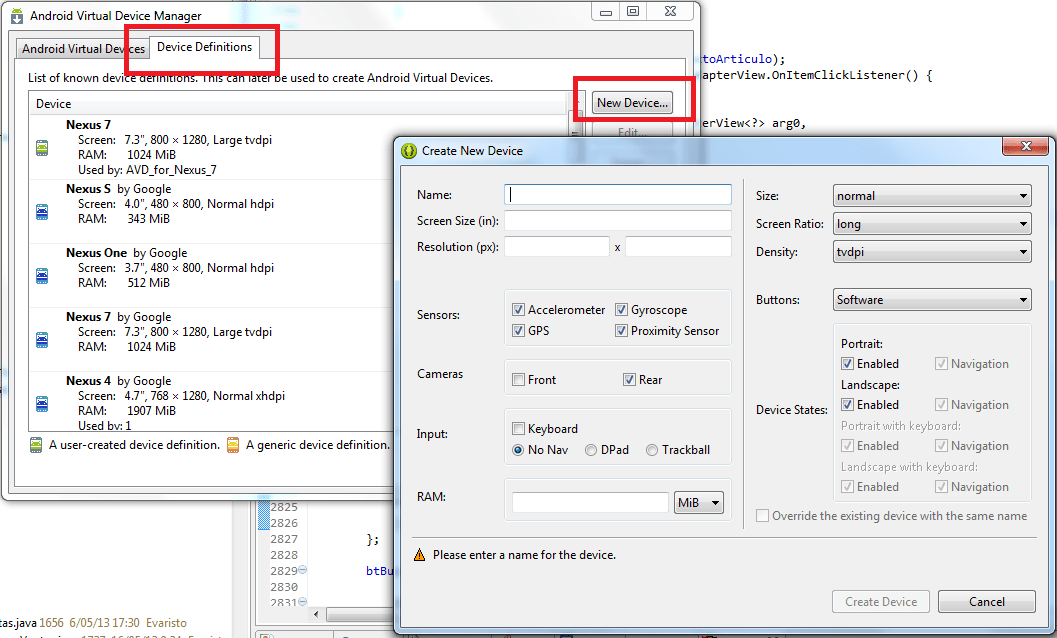The image size is (1057, 638).
Task: Uncheck the Proximity Sensor checkbox
Action: 622,330
